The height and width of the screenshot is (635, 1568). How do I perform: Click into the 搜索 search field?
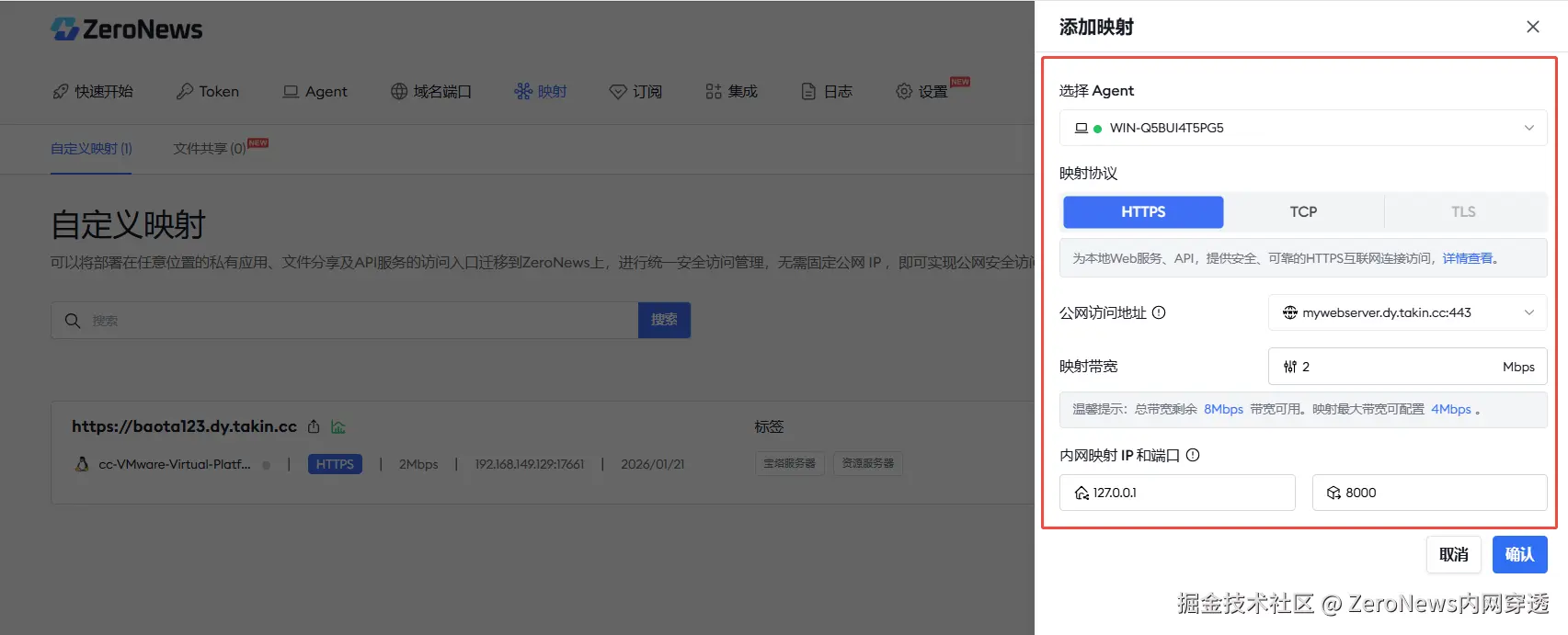345,321
